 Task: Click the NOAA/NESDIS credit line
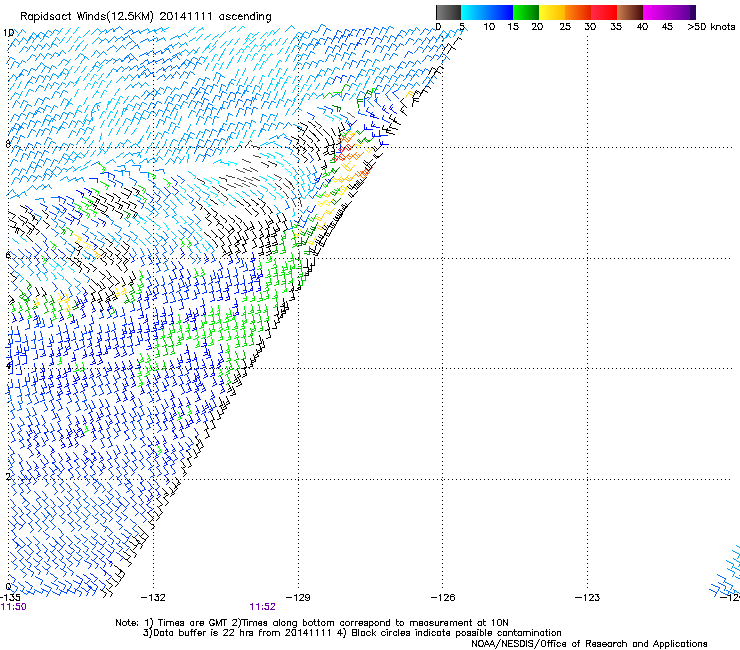coord(589,644)
